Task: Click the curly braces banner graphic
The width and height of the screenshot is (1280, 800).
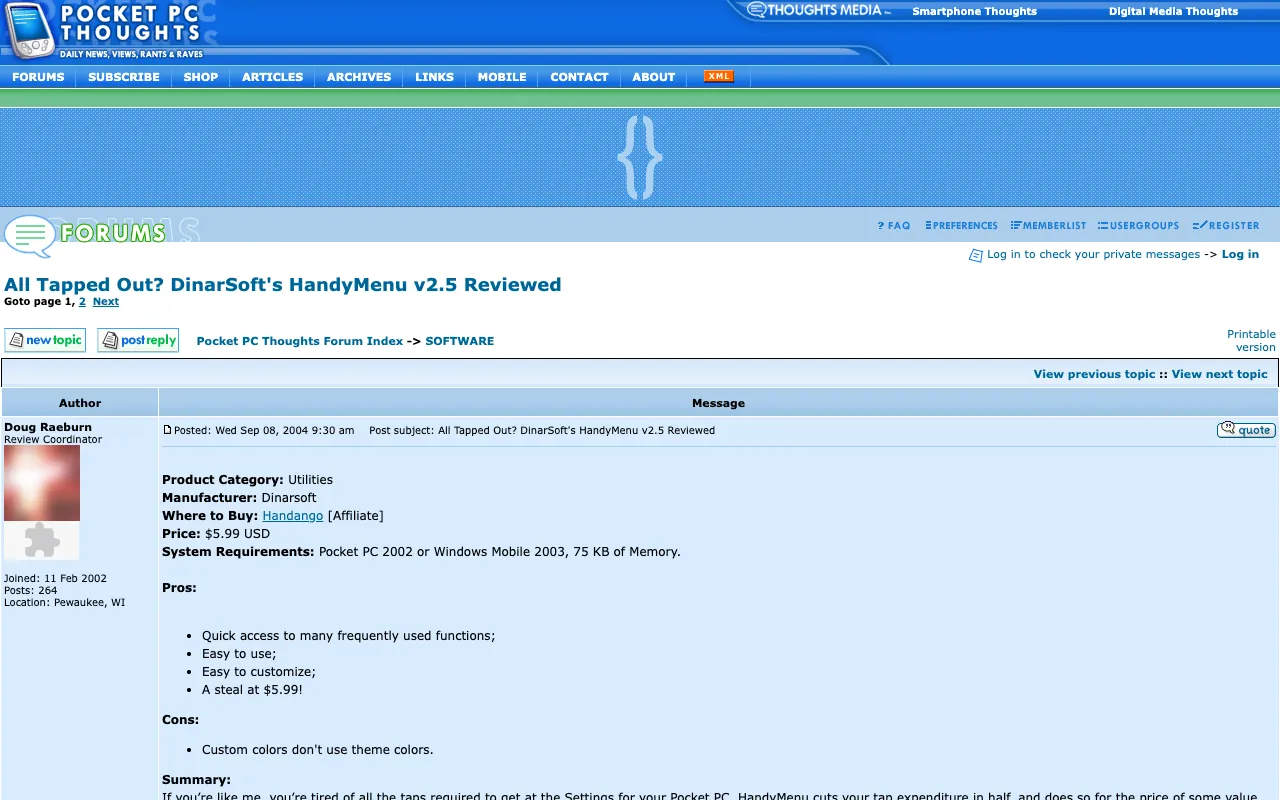Action: [640, 157]
